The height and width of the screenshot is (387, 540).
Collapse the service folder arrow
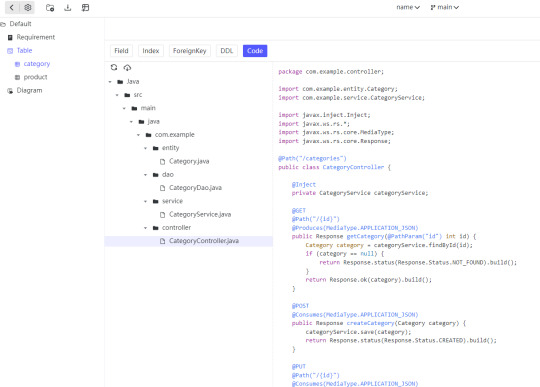(145, 201)
